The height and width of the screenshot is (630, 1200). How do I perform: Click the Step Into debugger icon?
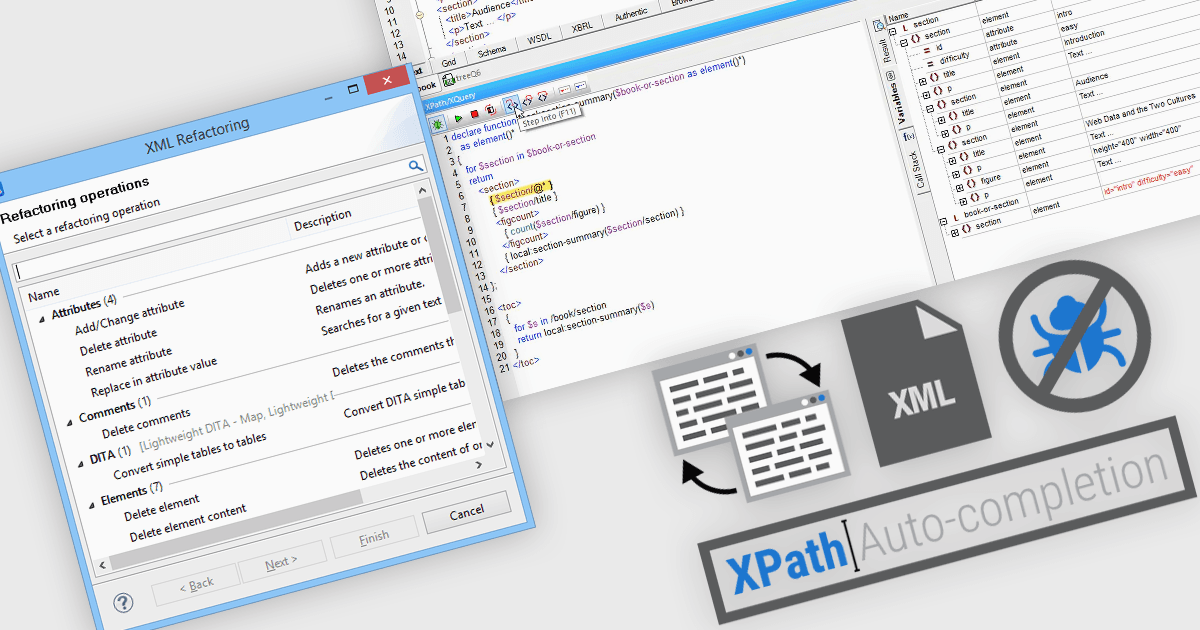pos(511,103)
